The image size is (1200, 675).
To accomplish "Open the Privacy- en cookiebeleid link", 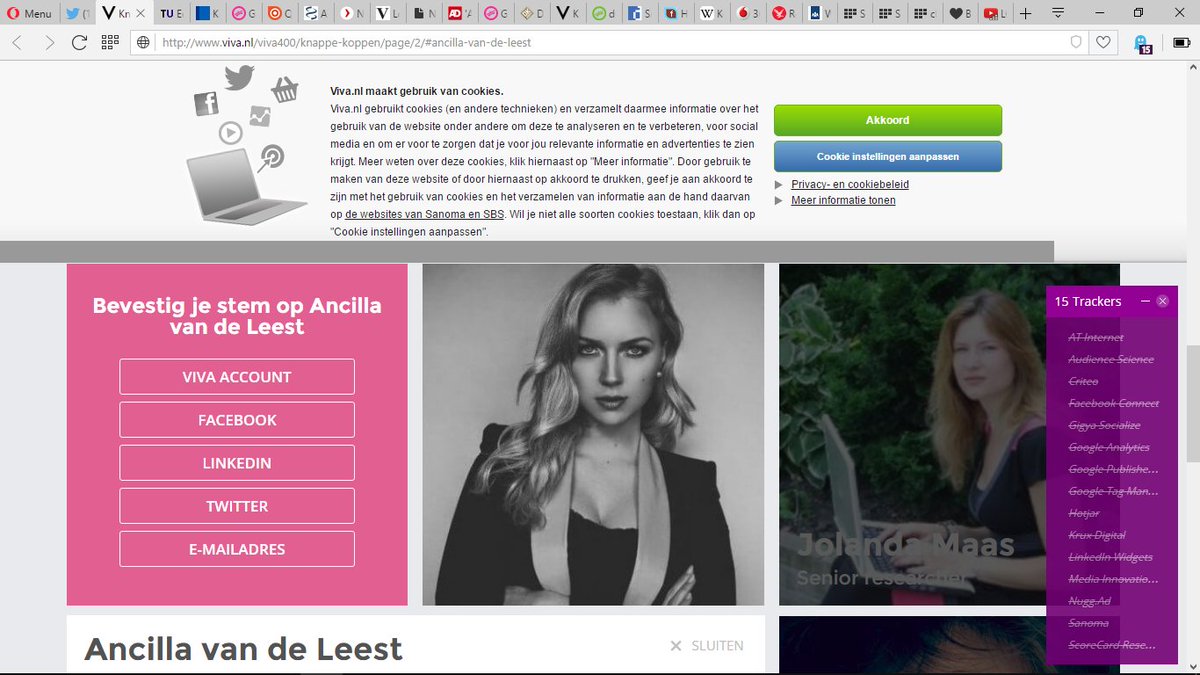I will [849, 184].
